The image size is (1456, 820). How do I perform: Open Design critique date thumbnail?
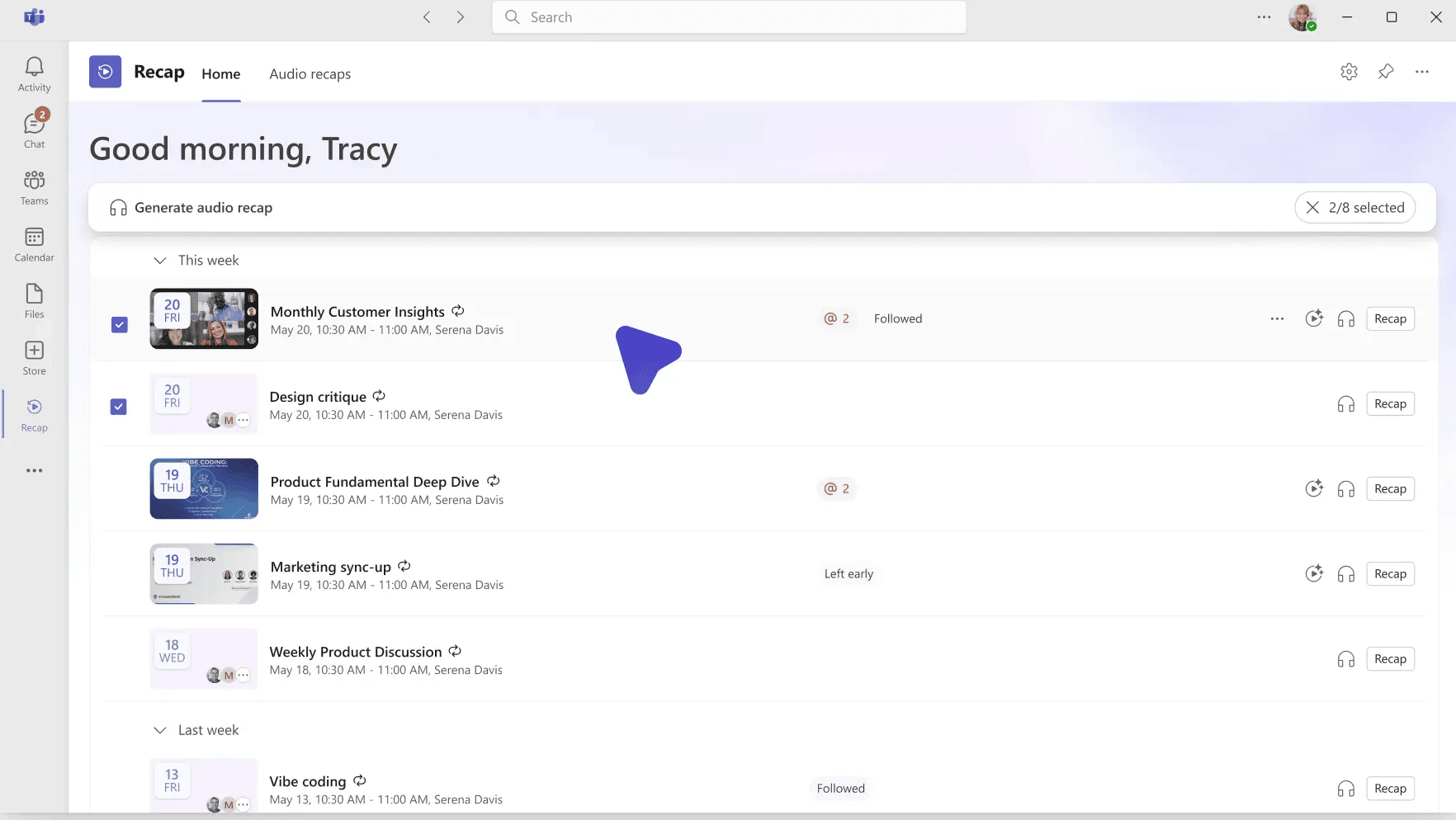[204, 403]
